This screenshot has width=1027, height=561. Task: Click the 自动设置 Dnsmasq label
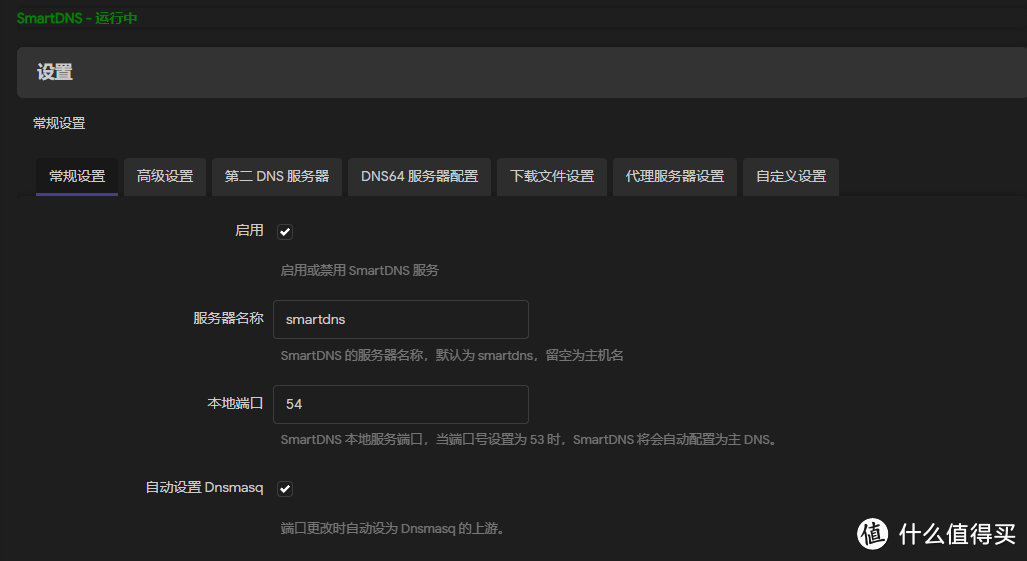click(x=204, y=488)
